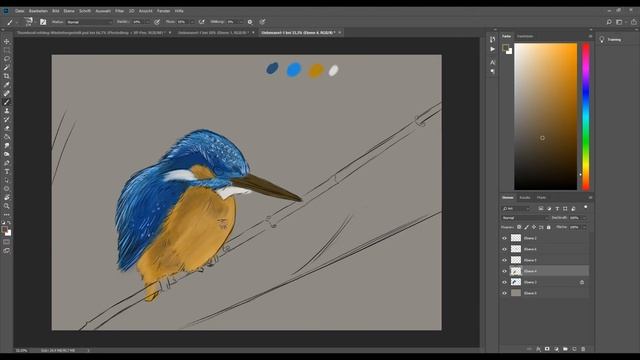Open the Layers panel flyout menu
Image resolution: width=640 pixels, height=360 pixels.
pyautogui.click(x=590, y=198)
